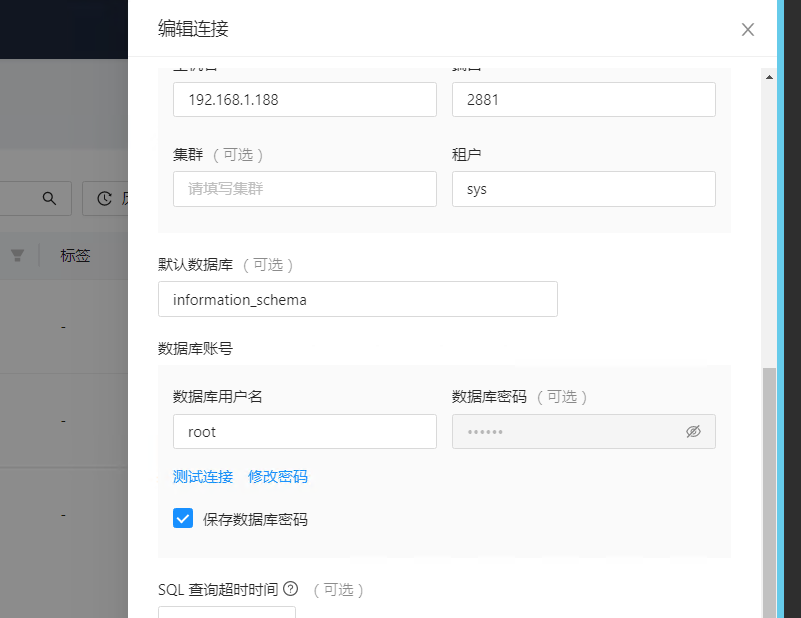Close the 编辑连接 dialog with the X

tap(747, 29)
